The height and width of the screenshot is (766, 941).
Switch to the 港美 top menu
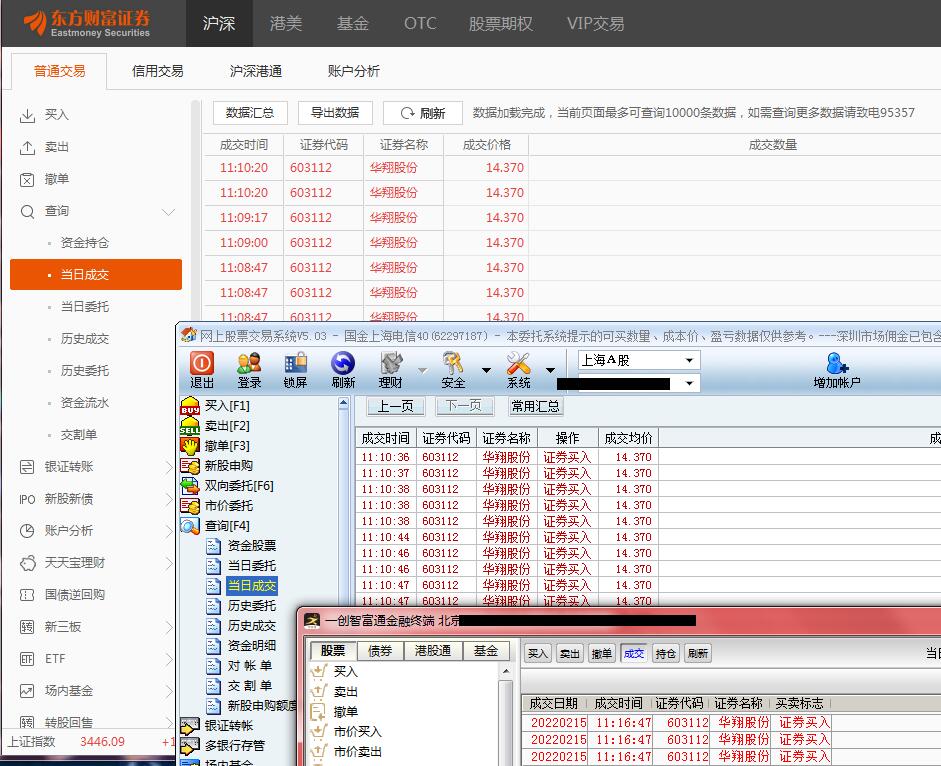(286, 23)
